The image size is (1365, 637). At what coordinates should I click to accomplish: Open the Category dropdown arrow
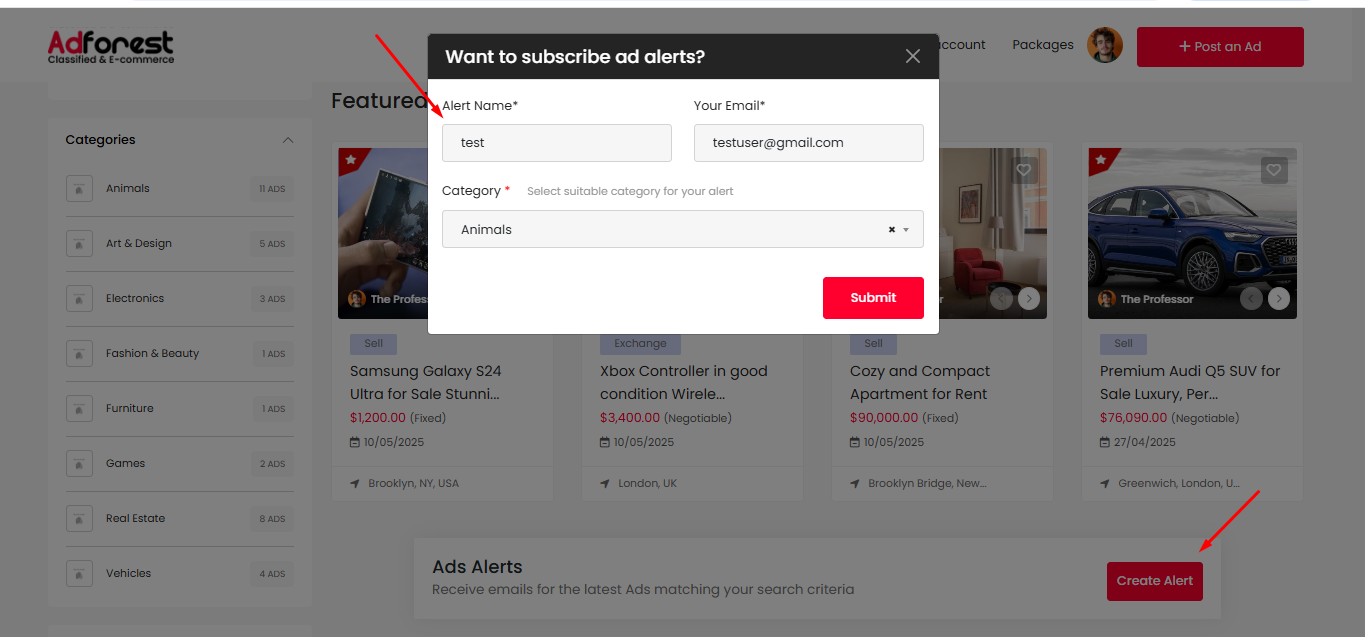906,230
